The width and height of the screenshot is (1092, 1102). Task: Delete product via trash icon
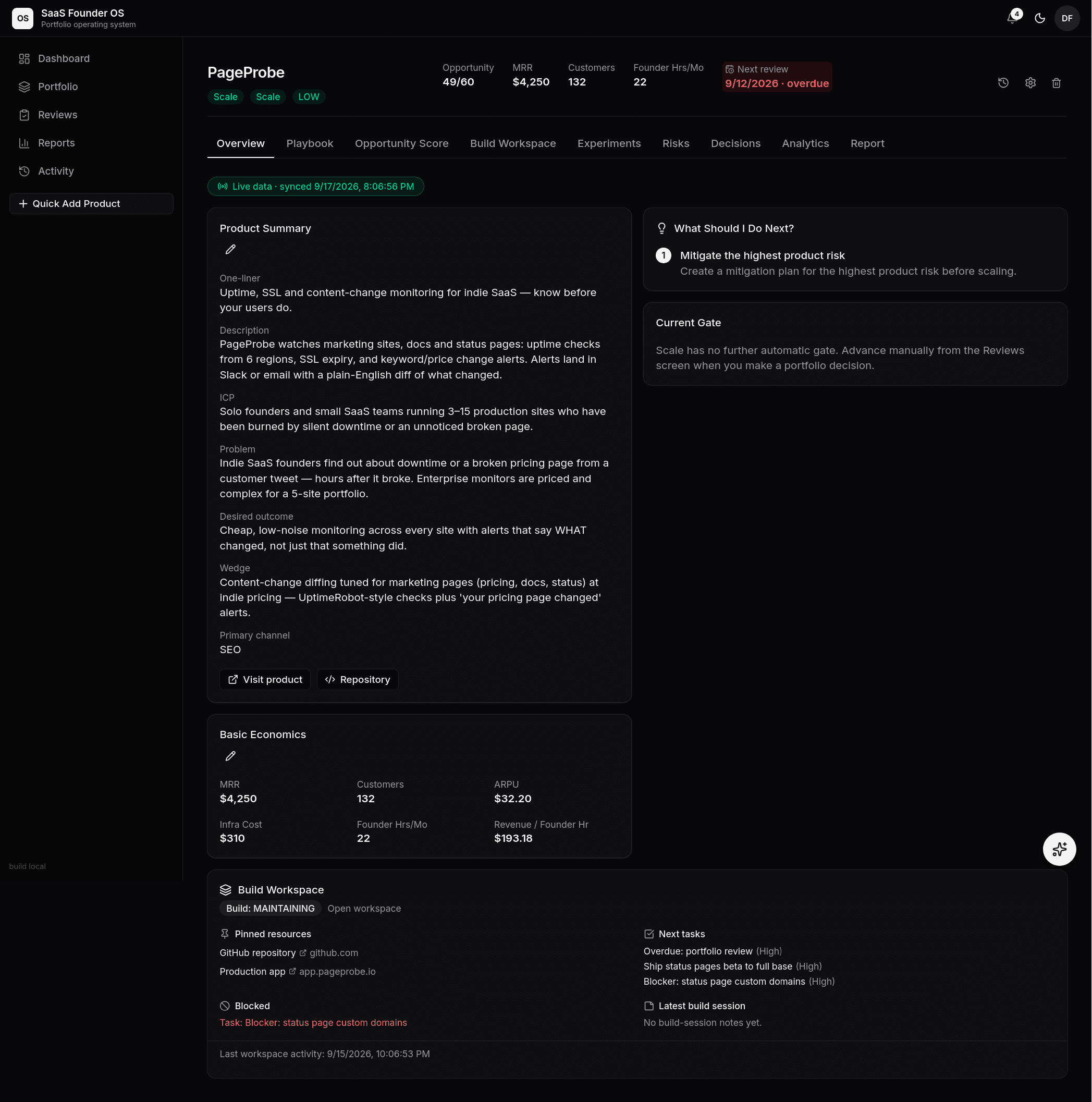click(x=1056, y=83)
